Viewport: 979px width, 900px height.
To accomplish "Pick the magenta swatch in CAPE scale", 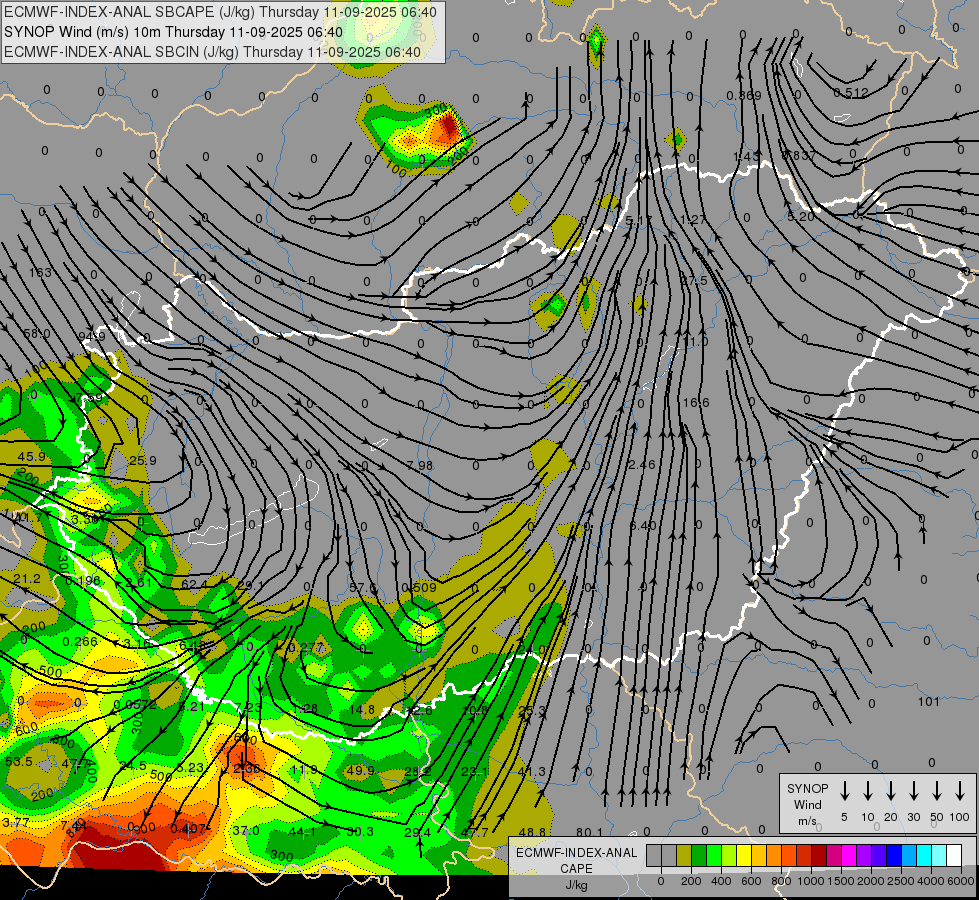I will coord(849,856).
